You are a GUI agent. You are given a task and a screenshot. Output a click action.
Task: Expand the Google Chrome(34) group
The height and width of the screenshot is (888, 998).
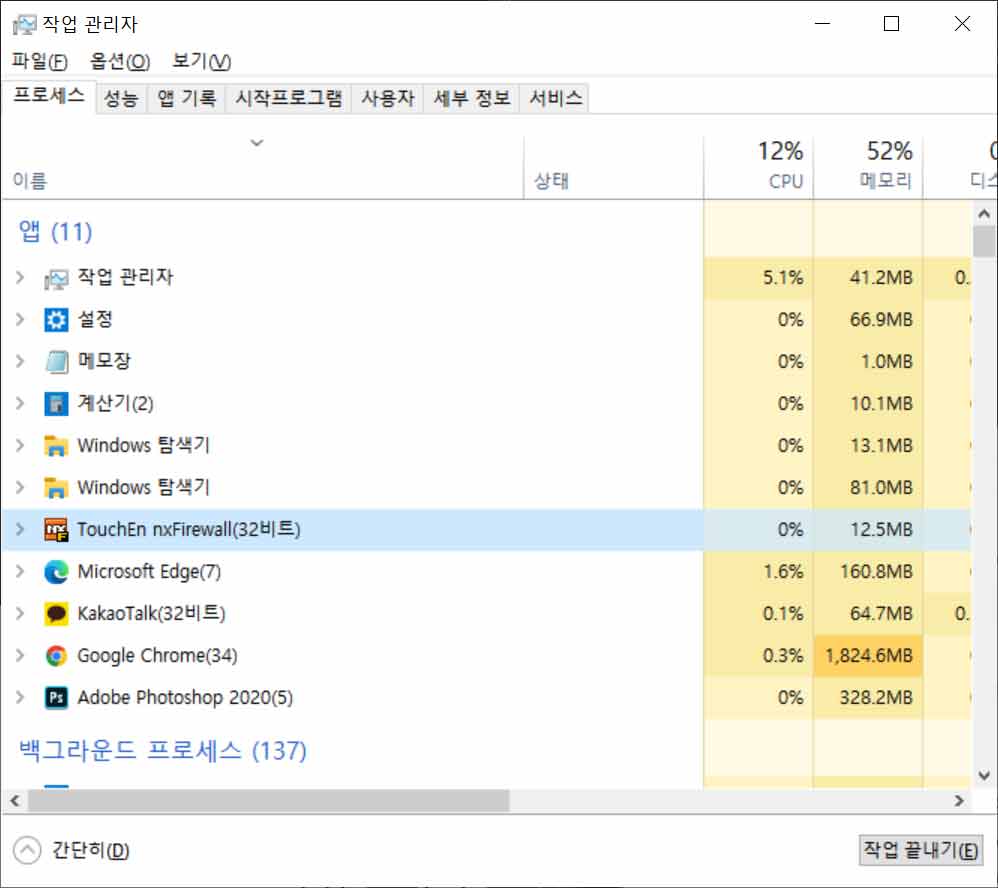[20, 656]
